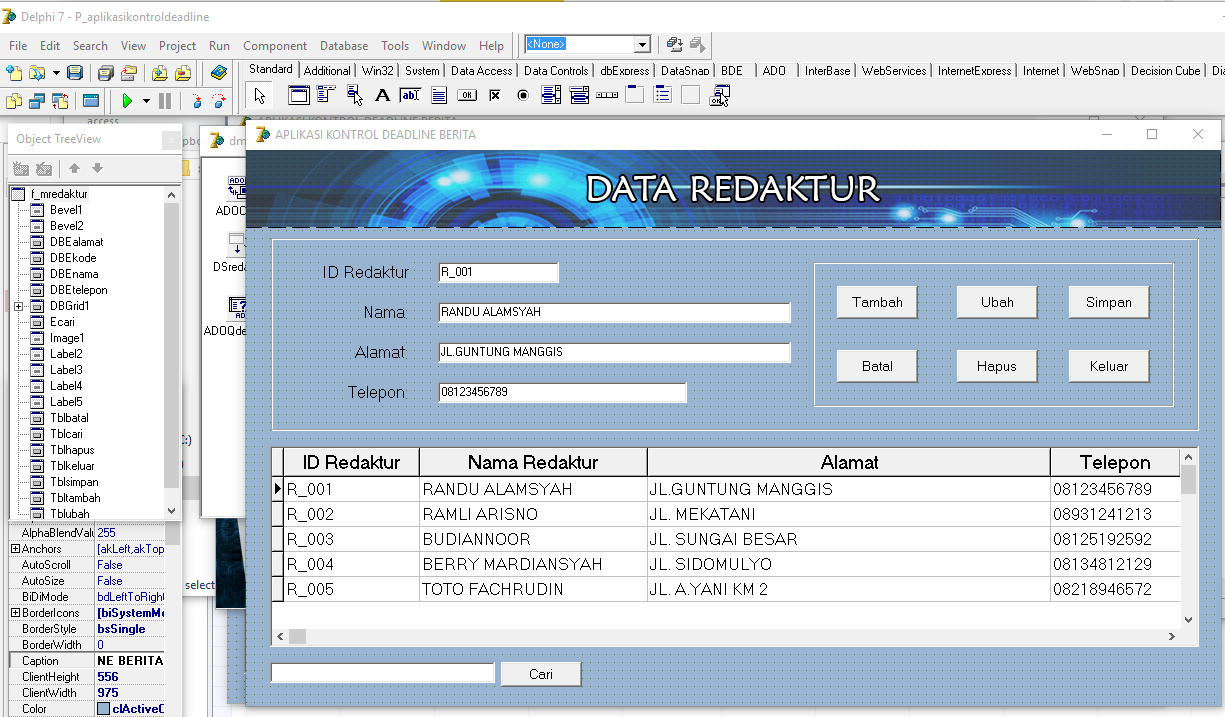Click the search field beside Cari
This screenshot has height=717, width=1225.
pos(383,673)
